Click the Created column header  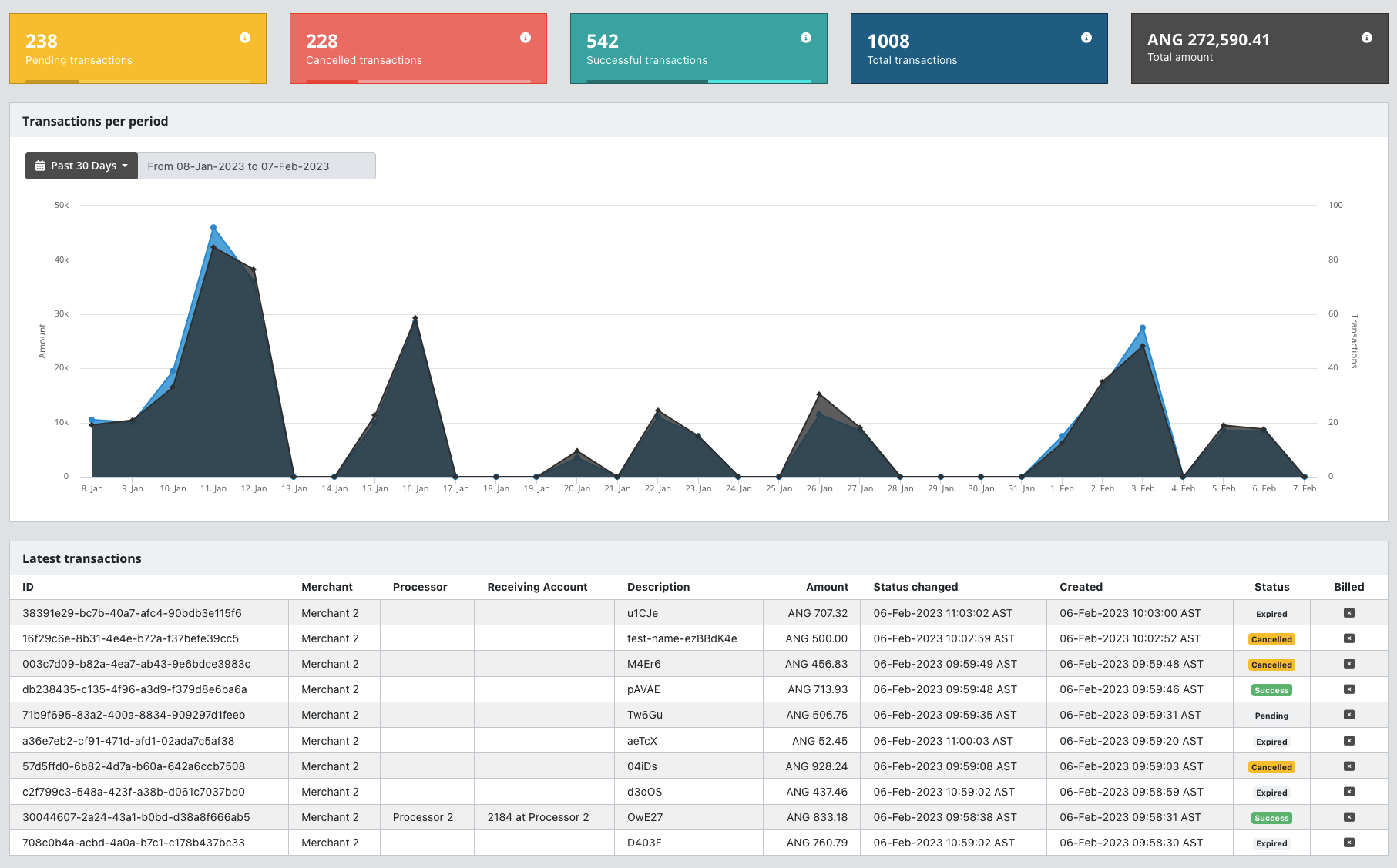pyautogui.click(x=1081, y=587)
